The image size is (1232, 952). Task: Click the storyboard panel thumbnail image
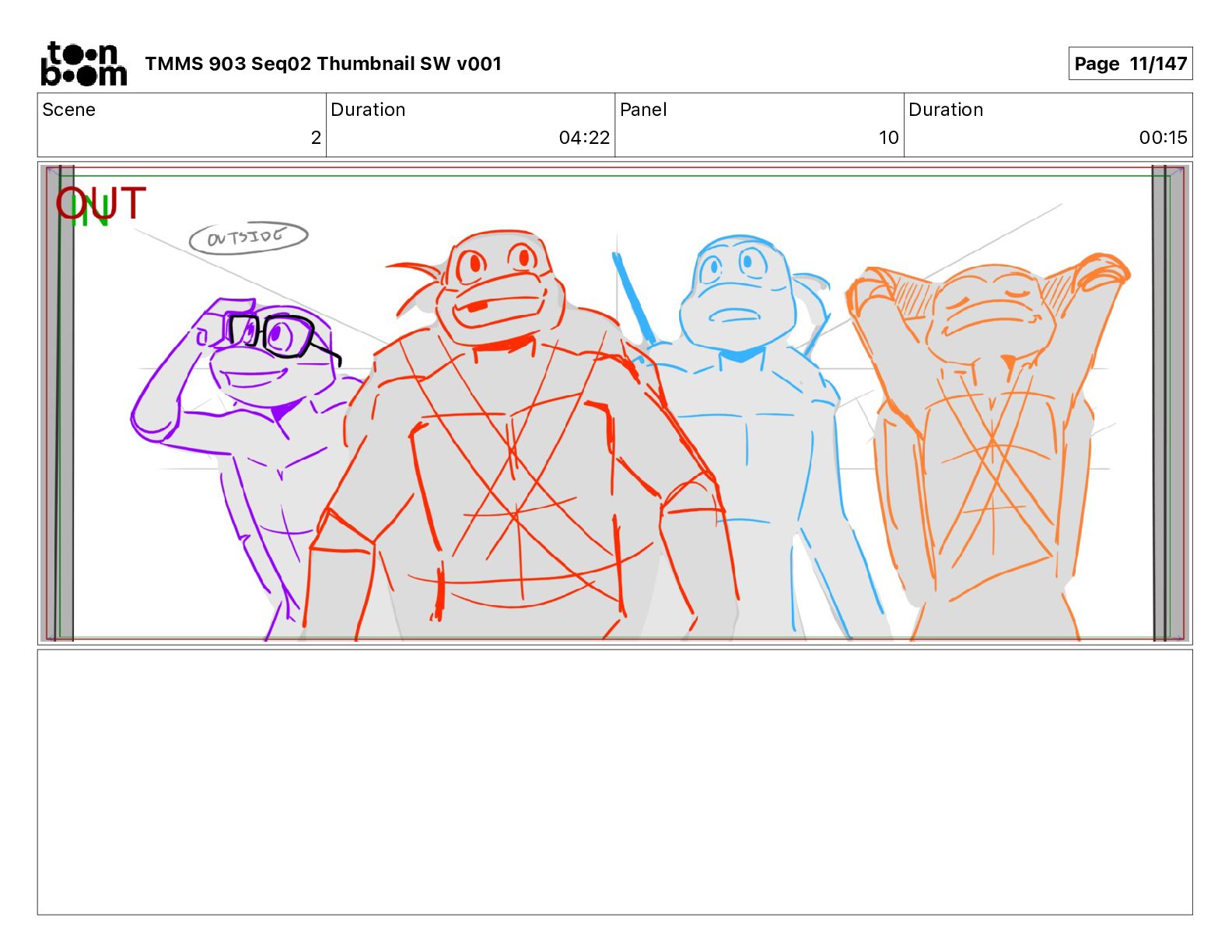[x=614, y=404]
